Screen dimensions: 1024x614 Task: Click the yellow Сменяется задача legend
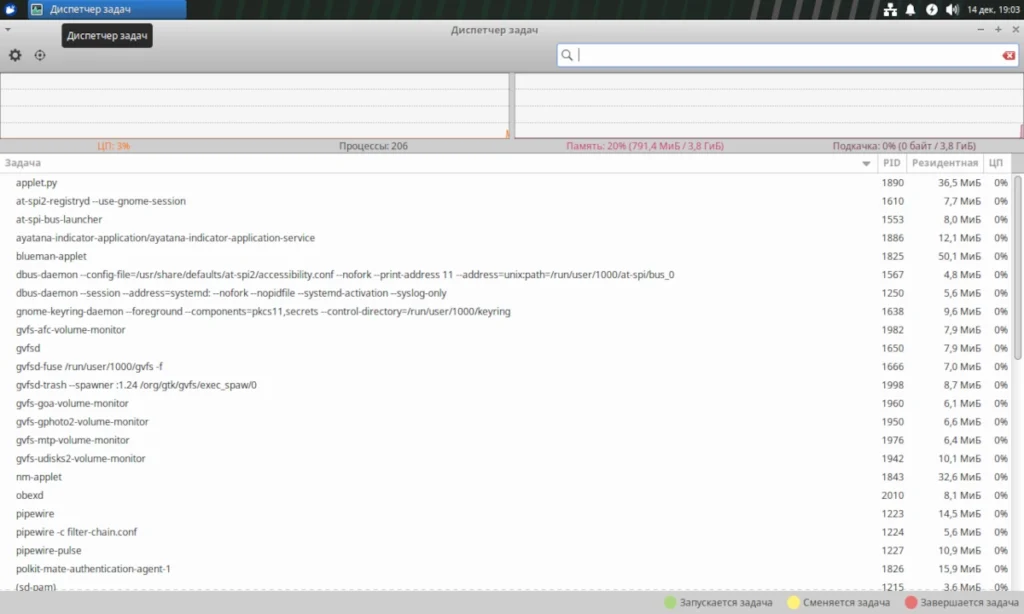point(839,603)
